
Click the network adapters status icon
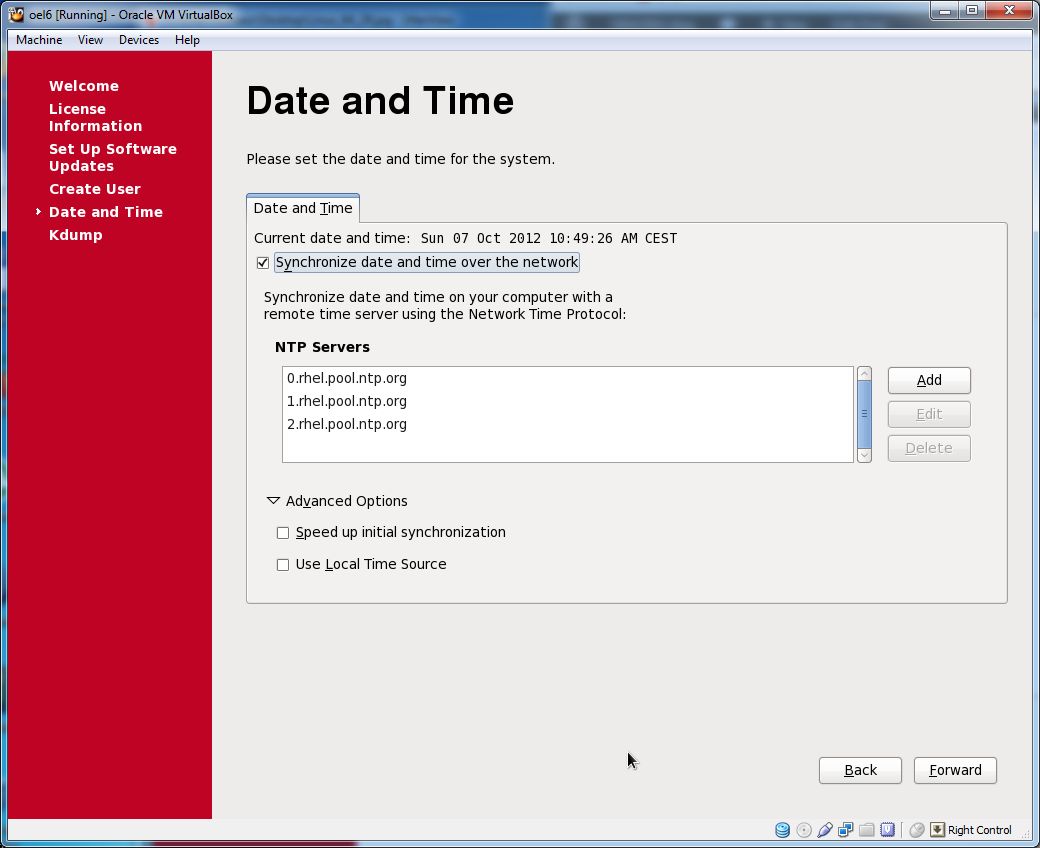[x=846, y=829]
